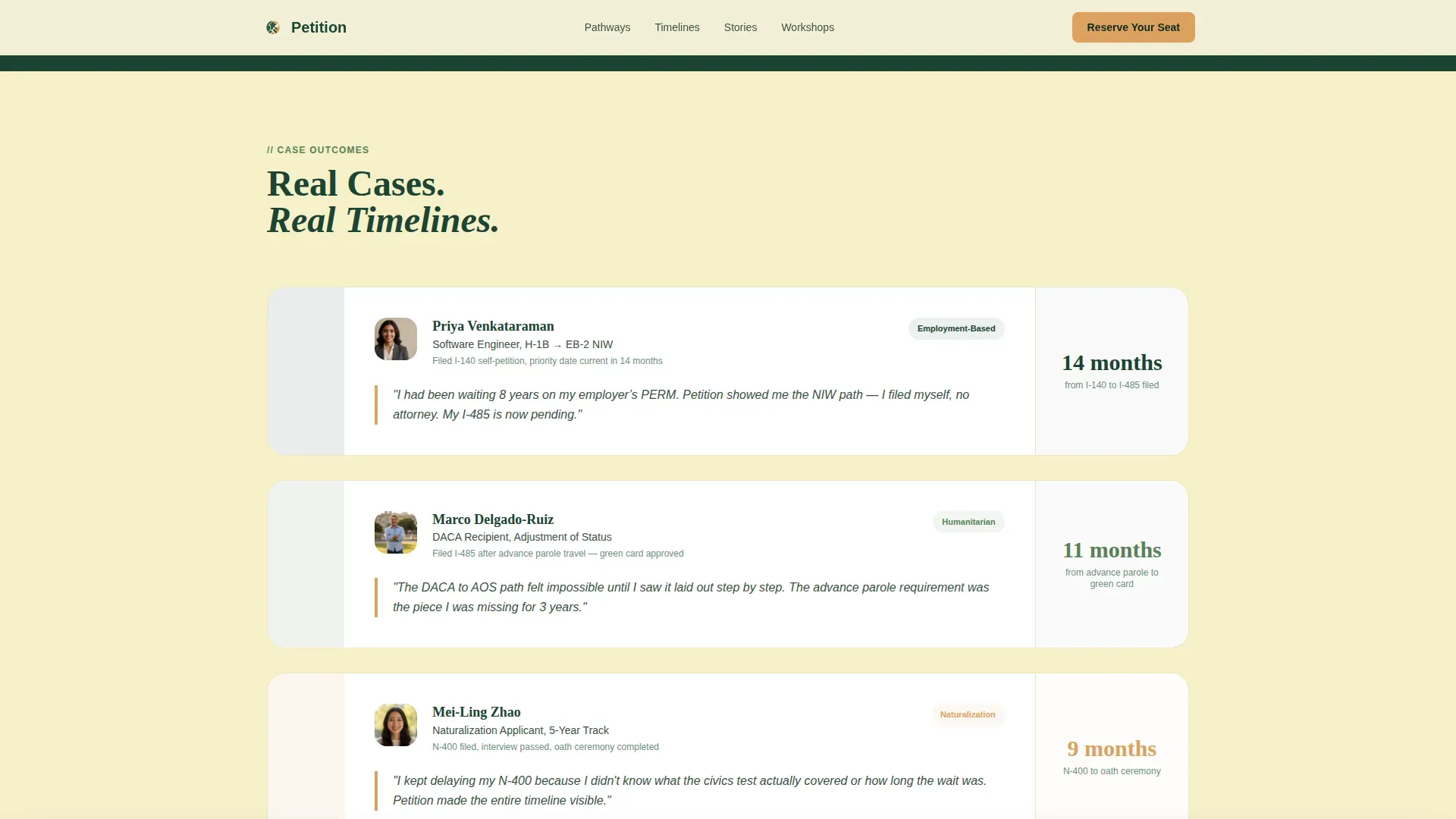Click Mei-Ling Zhao's avatar photo

(x=395, y=725)
